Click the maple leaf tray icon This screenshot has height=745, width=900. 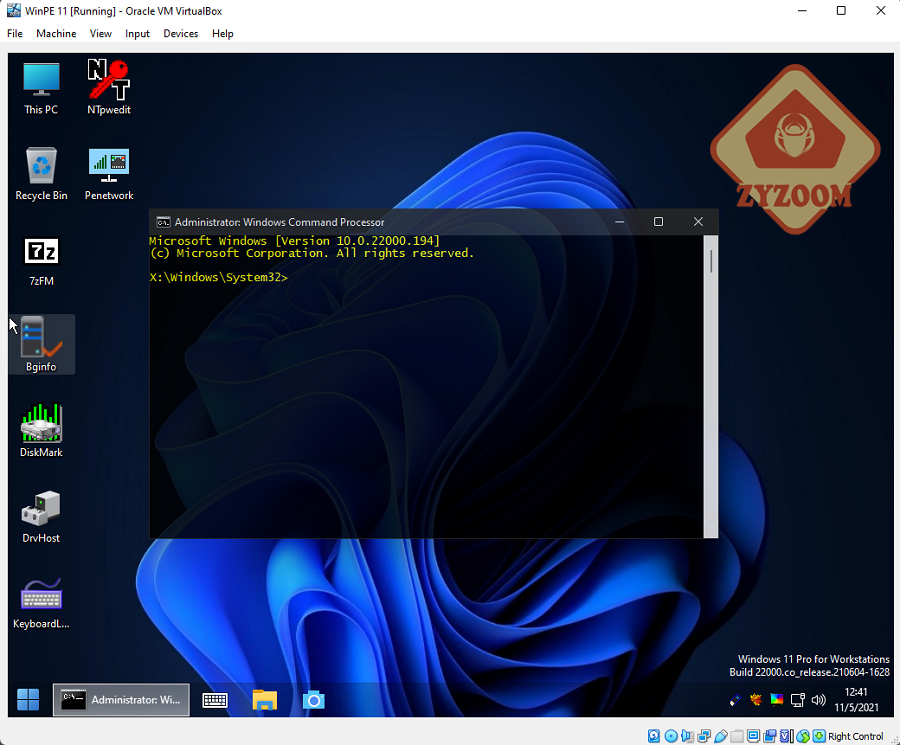tap(756, 699)
